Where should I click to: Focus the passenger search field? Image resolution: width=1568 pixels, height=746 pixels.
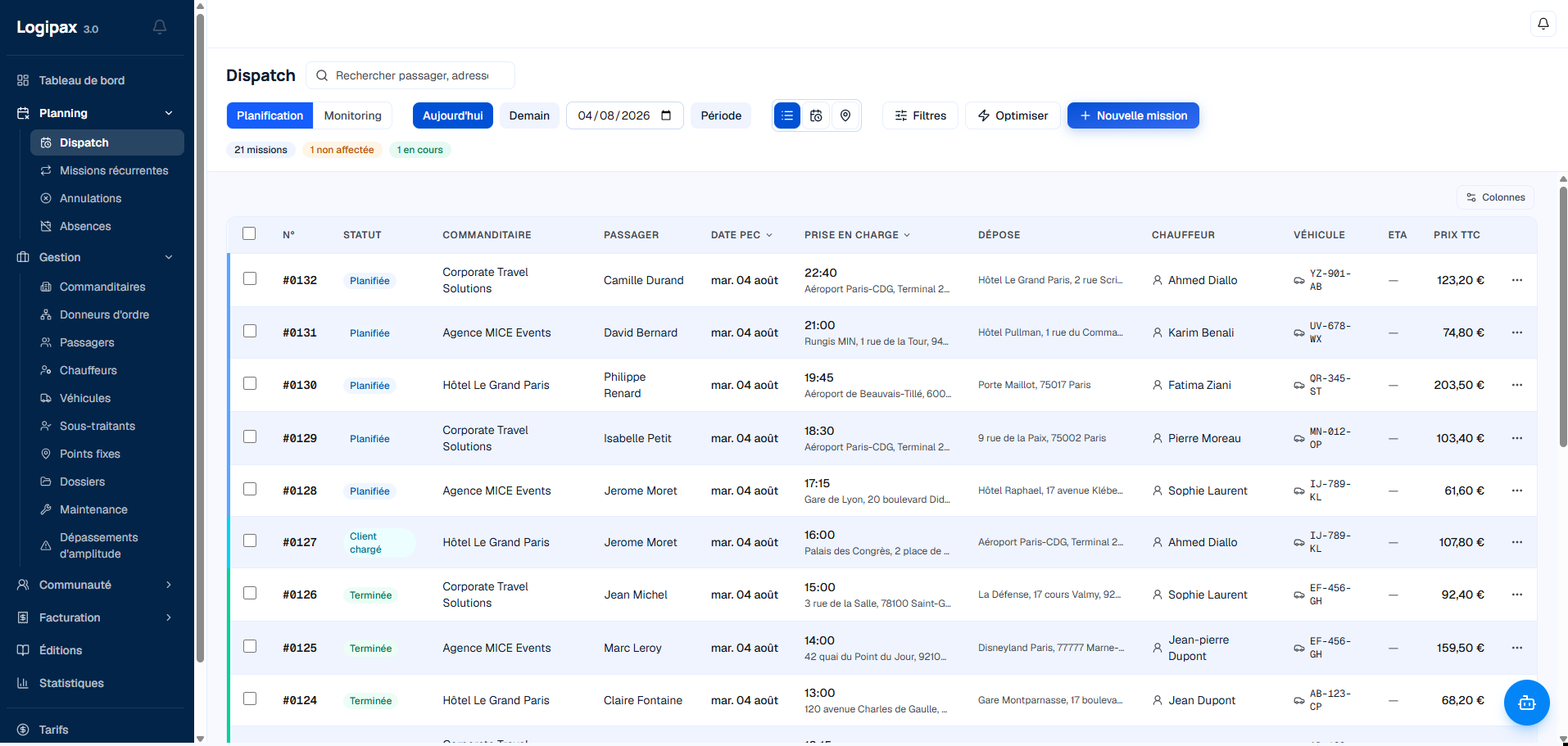pyautogui.click(x=410, y=75)
